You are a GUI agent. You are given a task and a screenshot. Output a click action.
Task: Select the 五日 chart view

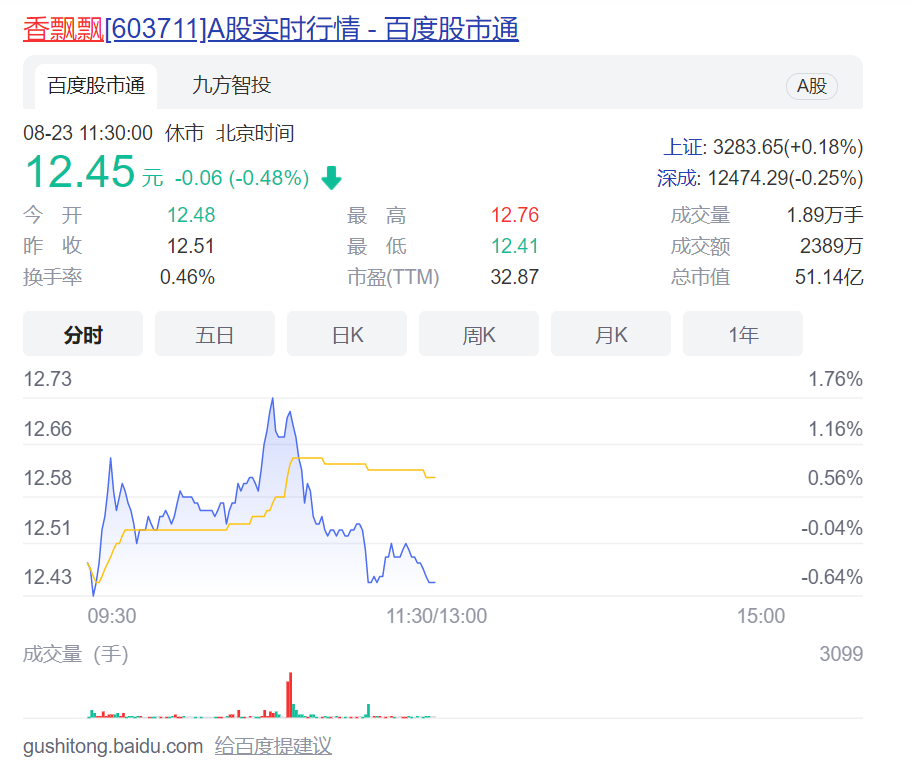coord(215,334)
